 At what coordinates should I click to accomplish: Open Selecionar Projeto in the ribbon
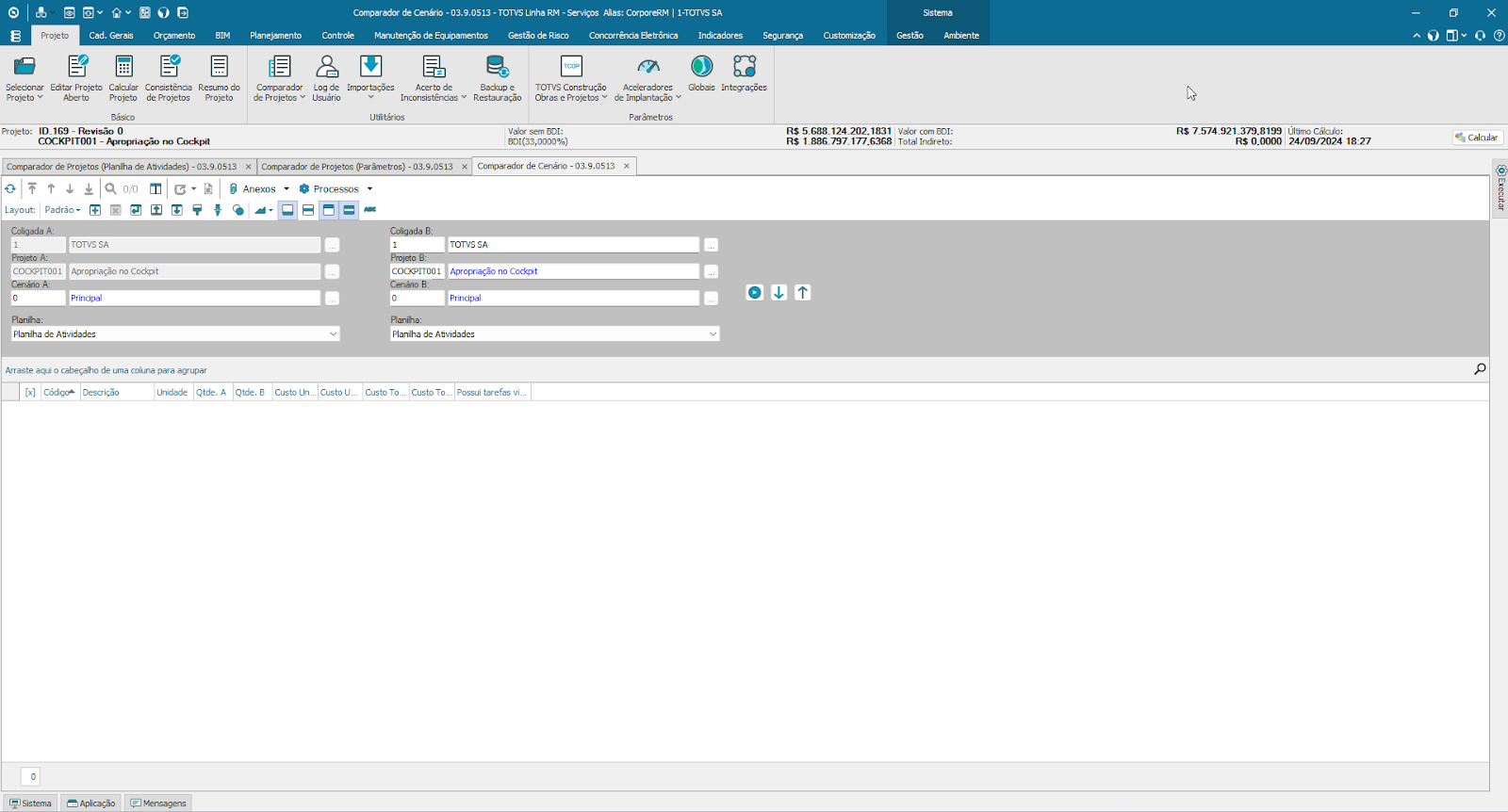25,78
